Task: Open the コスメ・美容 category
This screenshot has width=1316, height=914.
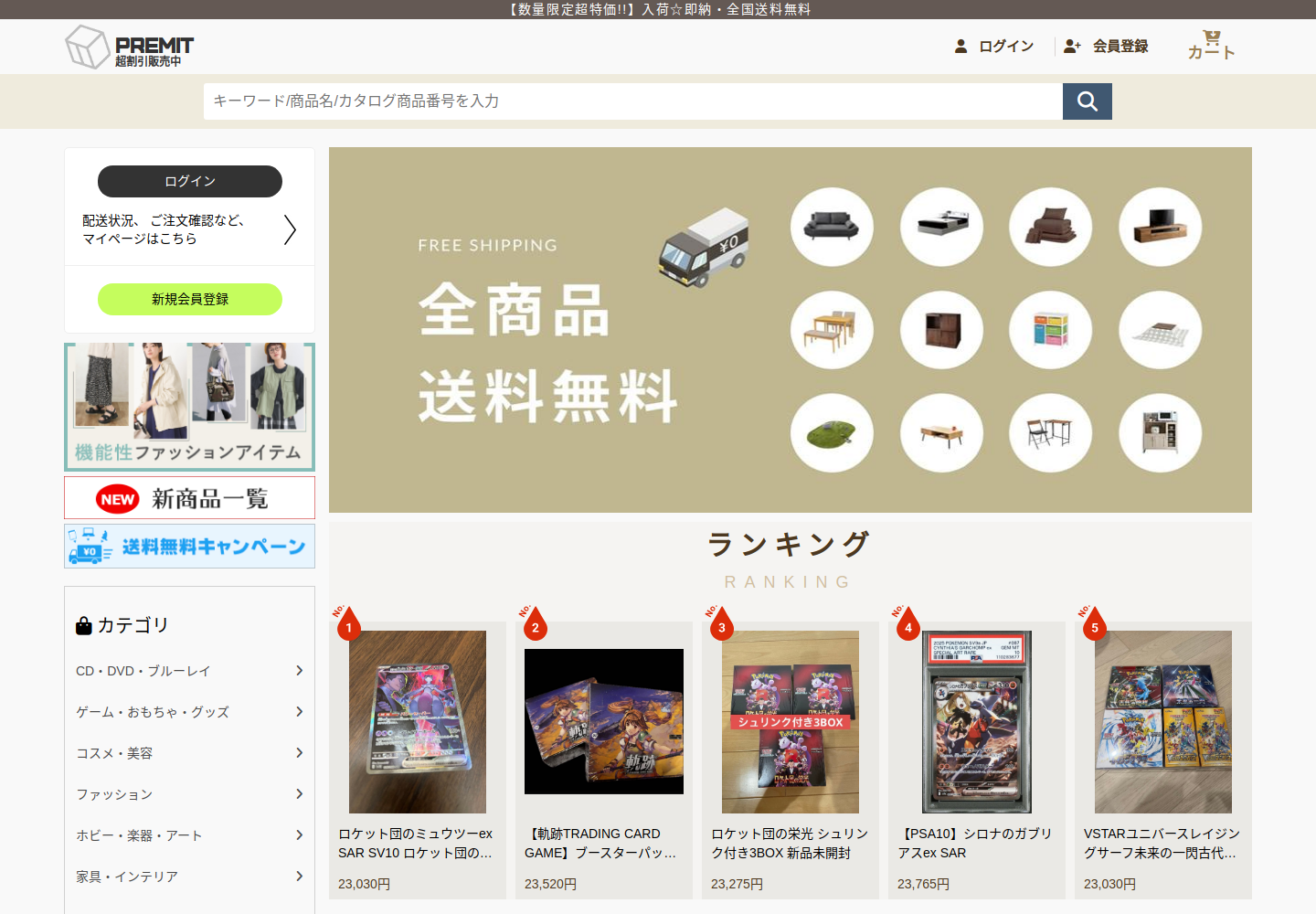Action: tap(114, 753)
